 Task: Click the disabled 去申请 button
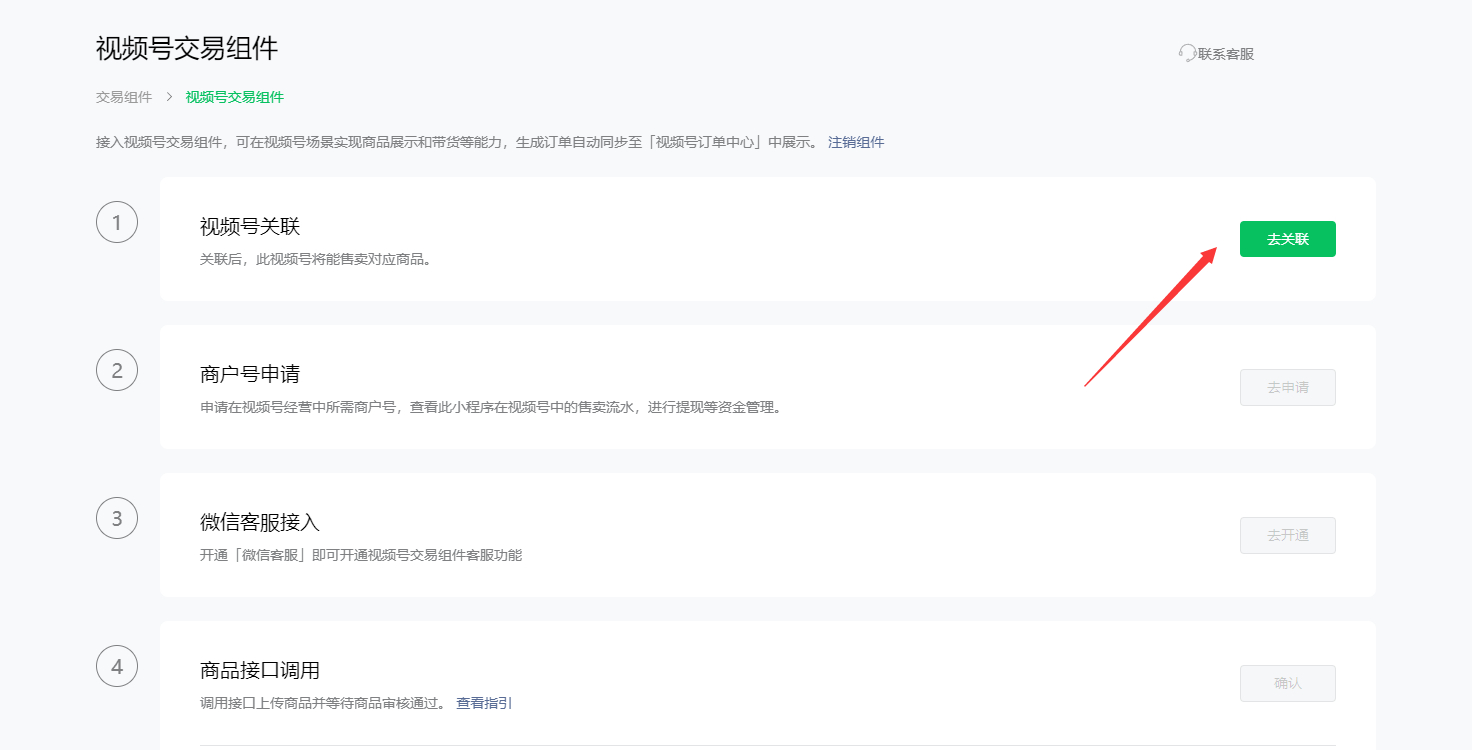[1288, 387]
